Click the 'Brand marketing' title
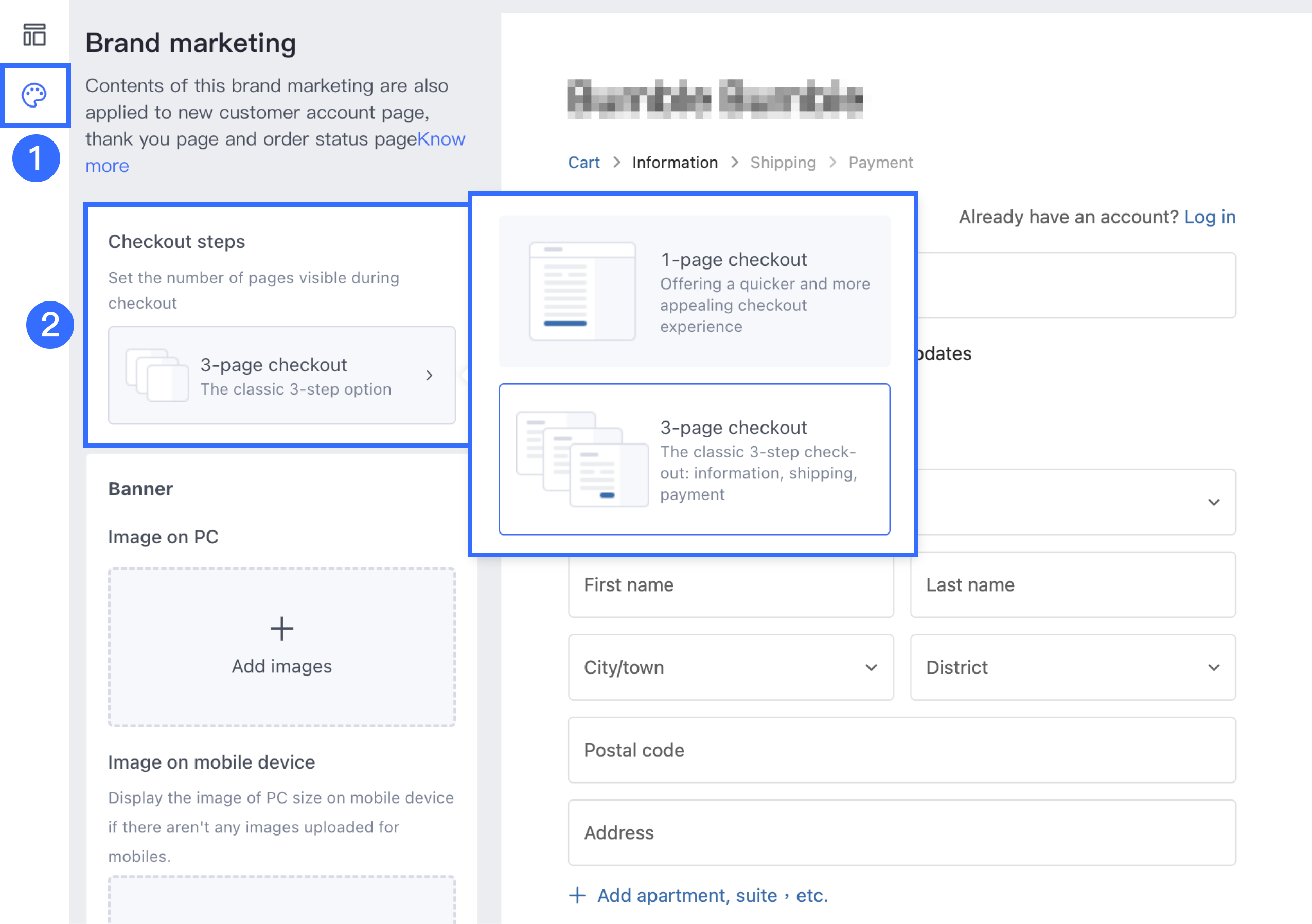1312x924 pixels. [x=191, y=43]
